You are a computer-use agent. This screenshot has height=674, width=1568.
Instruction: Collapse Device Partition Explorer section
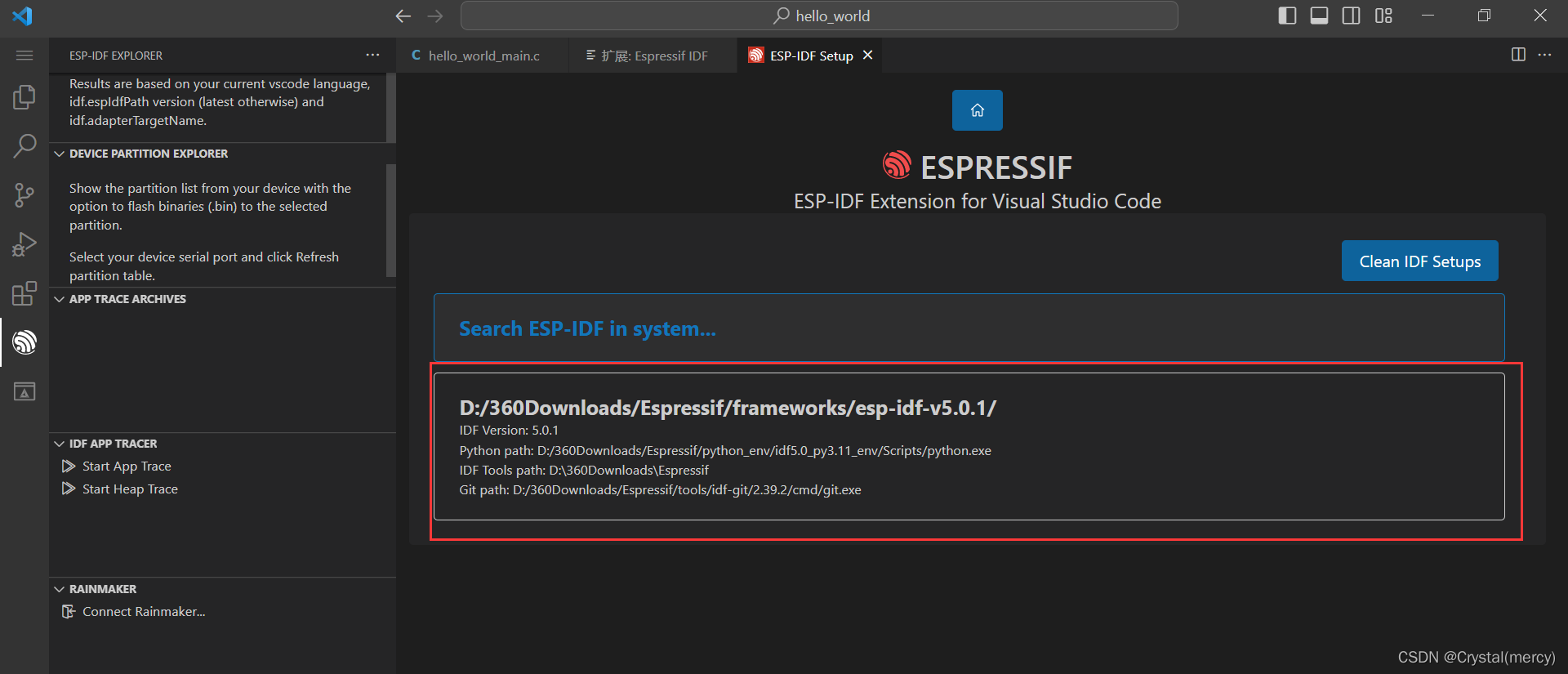click(x=222, y=154)
